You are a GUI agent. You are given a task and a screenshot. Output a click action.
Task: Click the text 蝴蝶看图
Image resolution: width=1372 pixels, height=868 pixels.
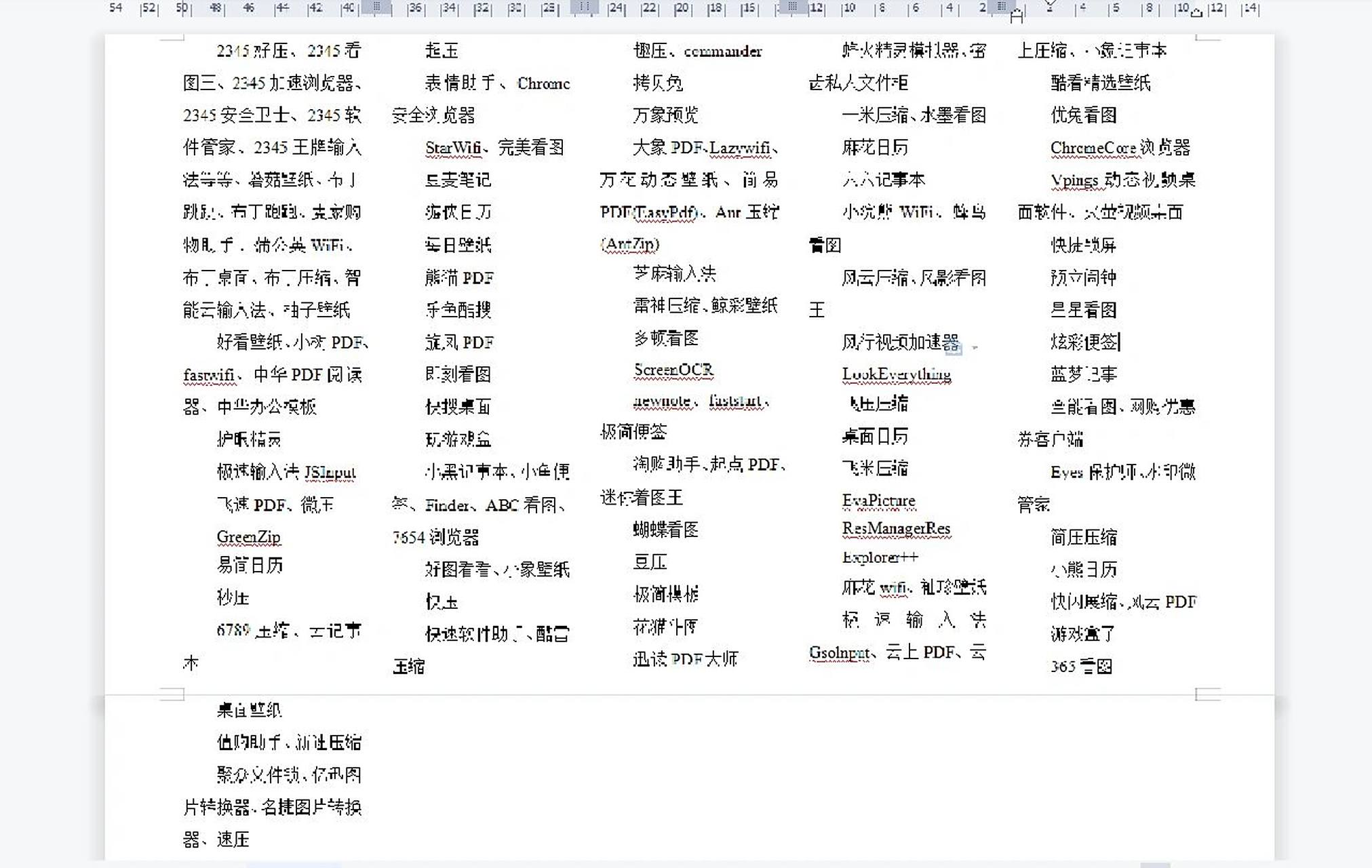[666, 530]
